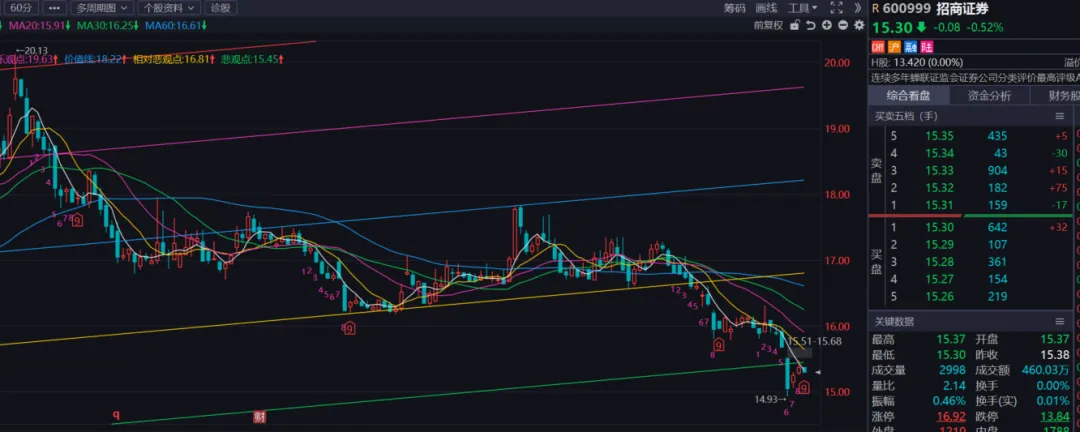
Task: Click buy level 3 price 15.28
Action: coord(938,261)
